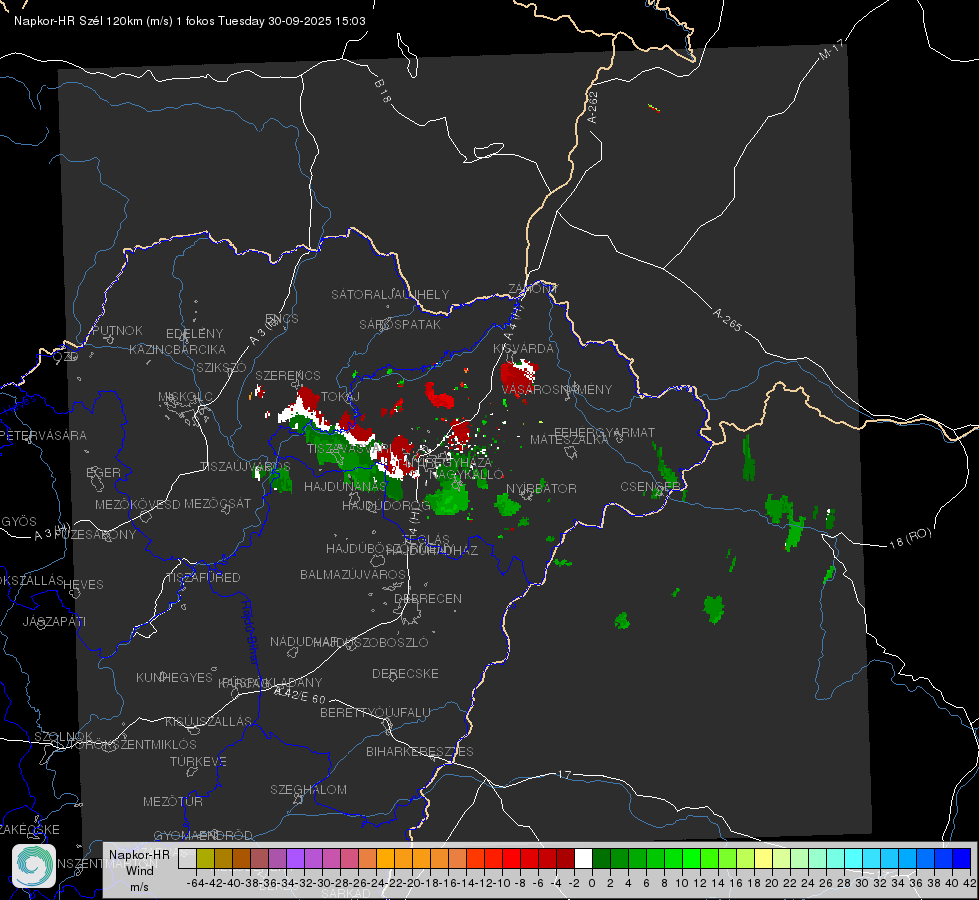Click the city label 'EGER'
The width and height of the screenshot is (979, 900).
[103, 472]
